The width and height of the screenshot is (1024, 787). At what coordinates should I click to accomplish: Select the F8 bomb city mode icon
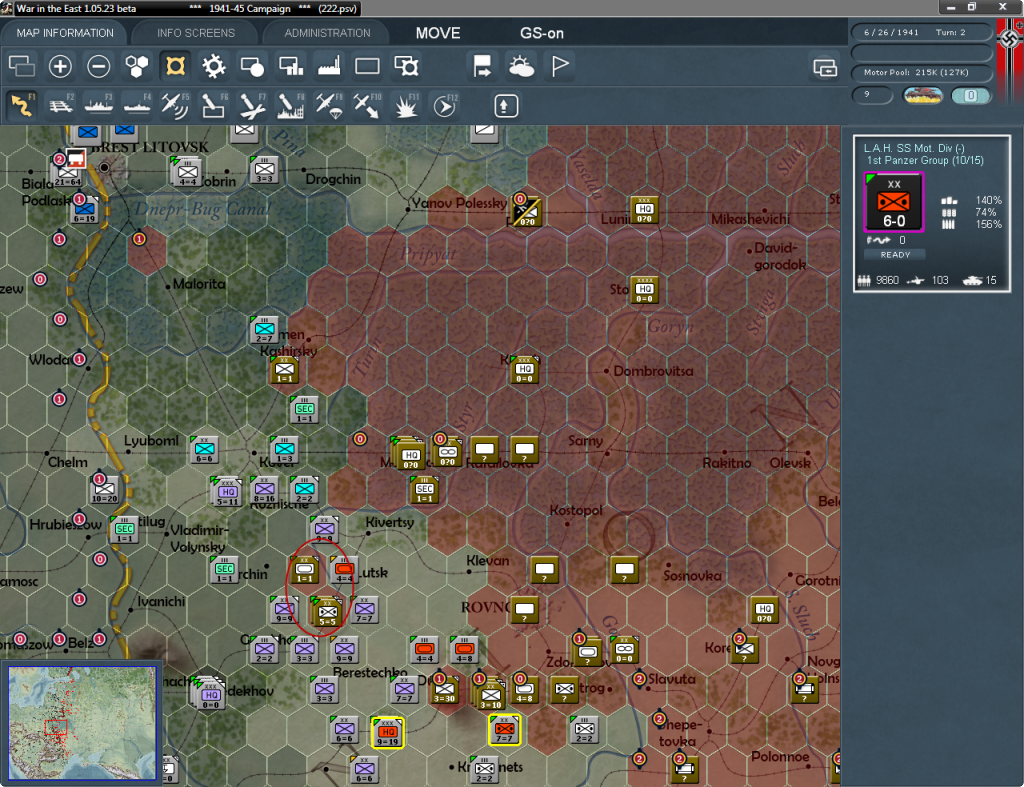(291, 105)
